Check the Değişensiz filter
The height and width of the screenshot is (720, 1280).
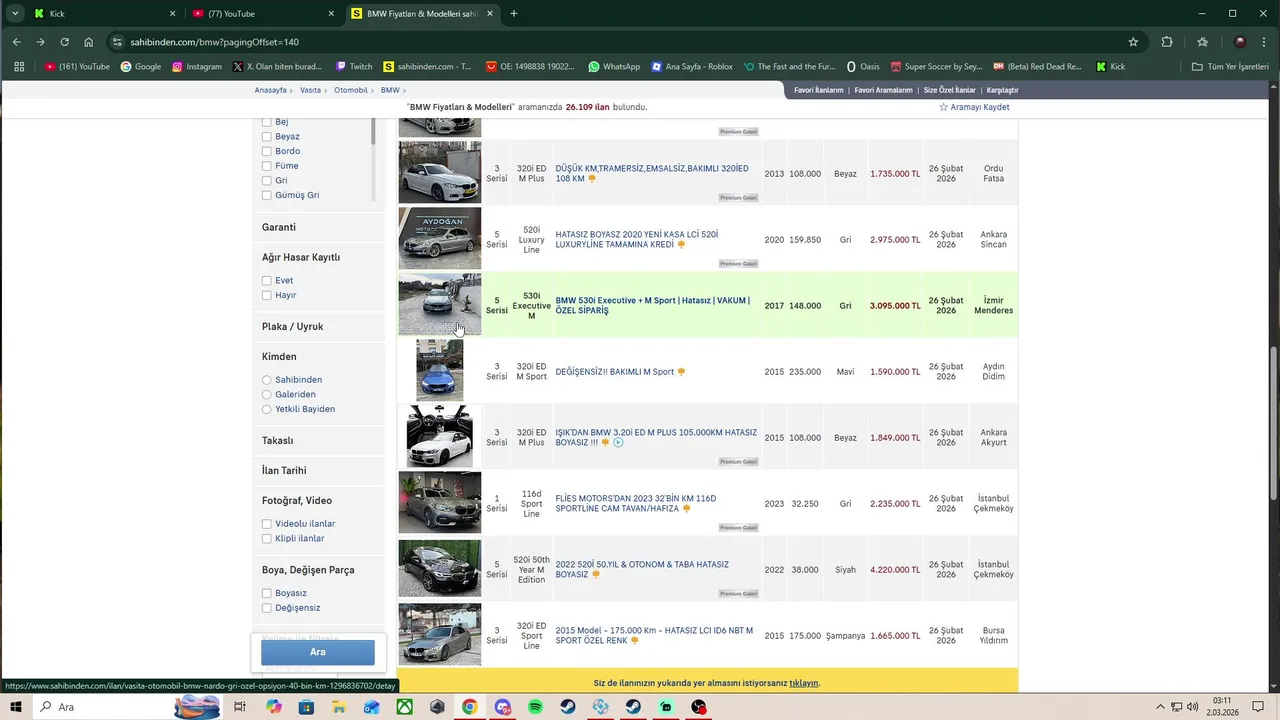pos(267,608)
